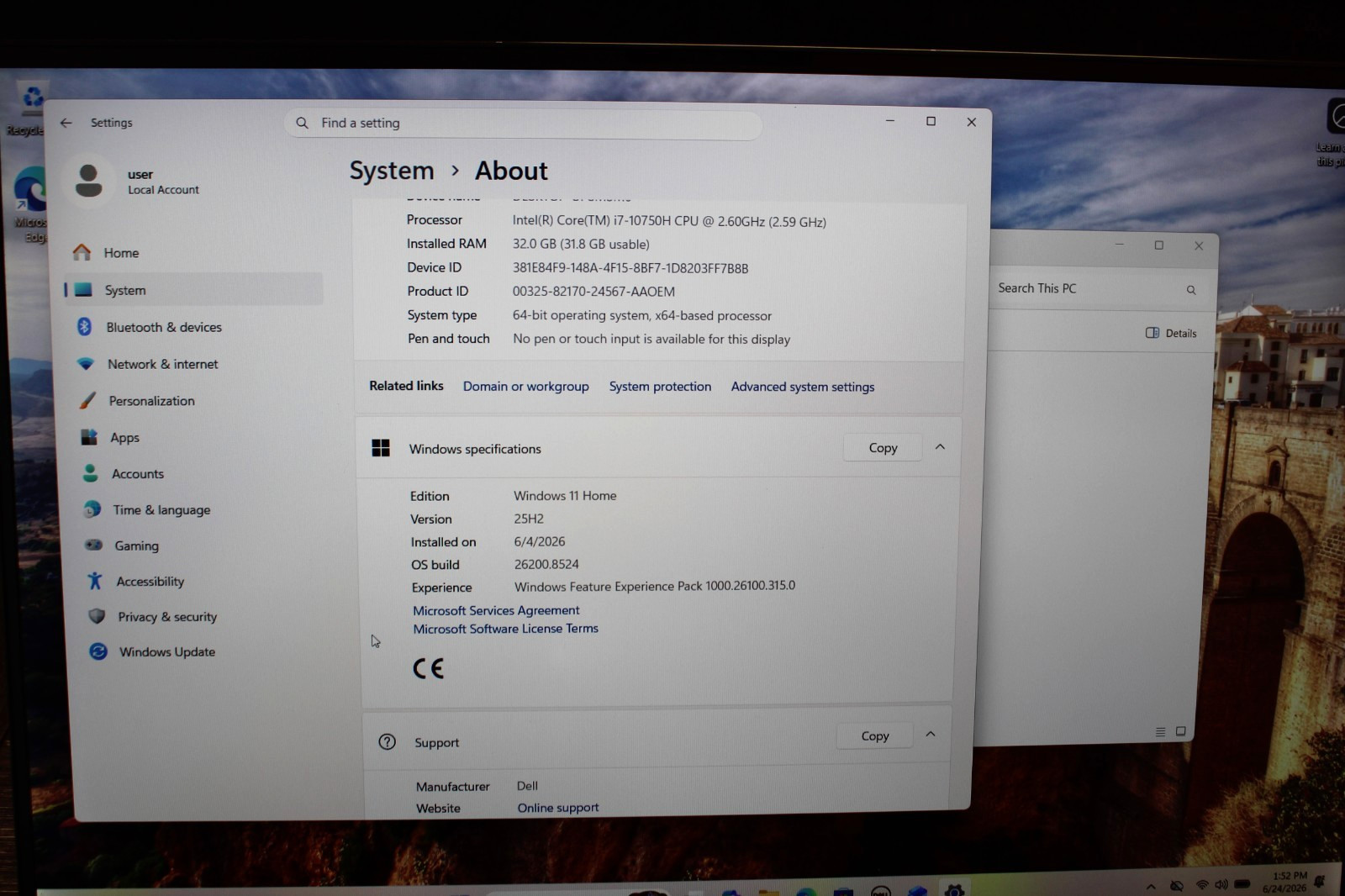Click the Product ID 00325-82170-24567-AAOEM
This screenshot has width=1345, height=896.
593,292
